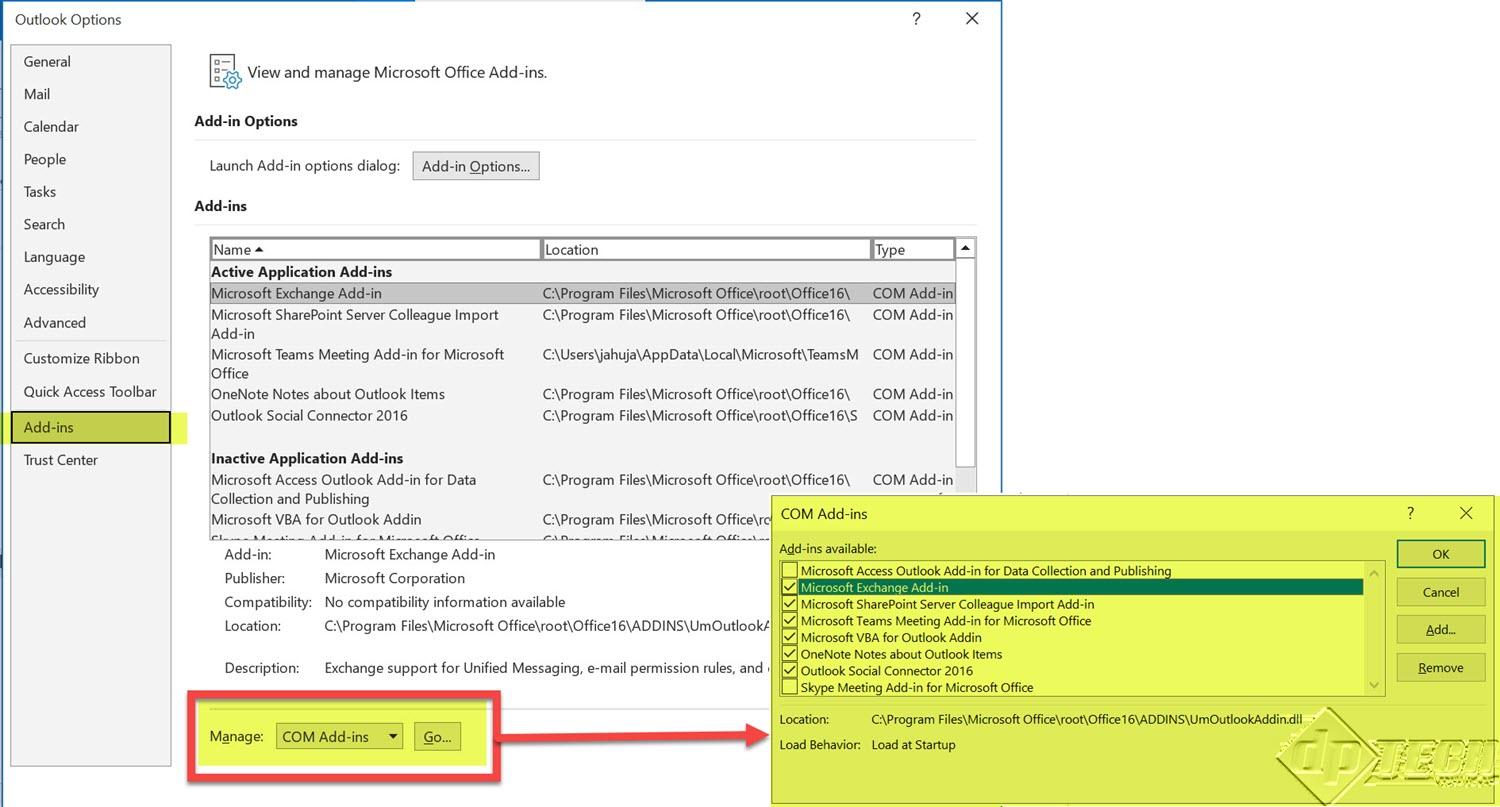Image resolution: width=1500 pixels, height=807 pixels.
Task: Click COM Add-ins help question mark
Action: (x=1411, y=513)
